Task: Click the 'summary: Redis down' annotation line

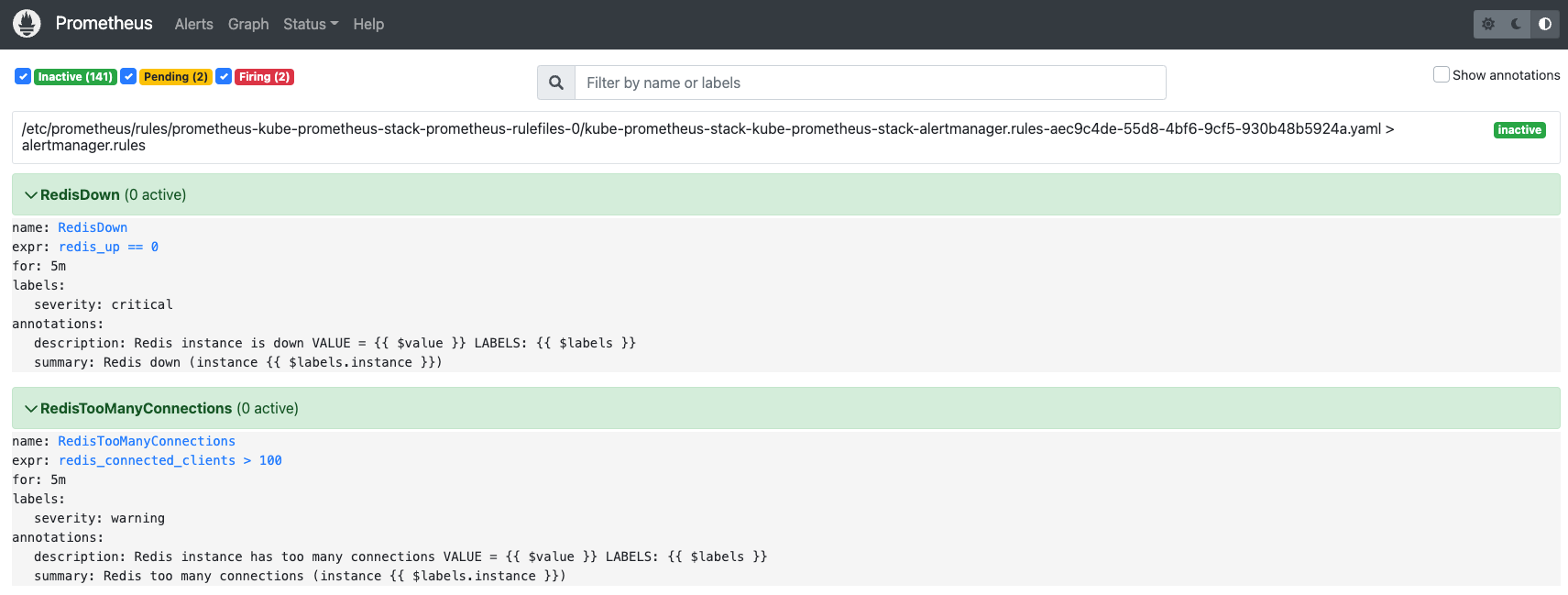Action: point(238,362)
